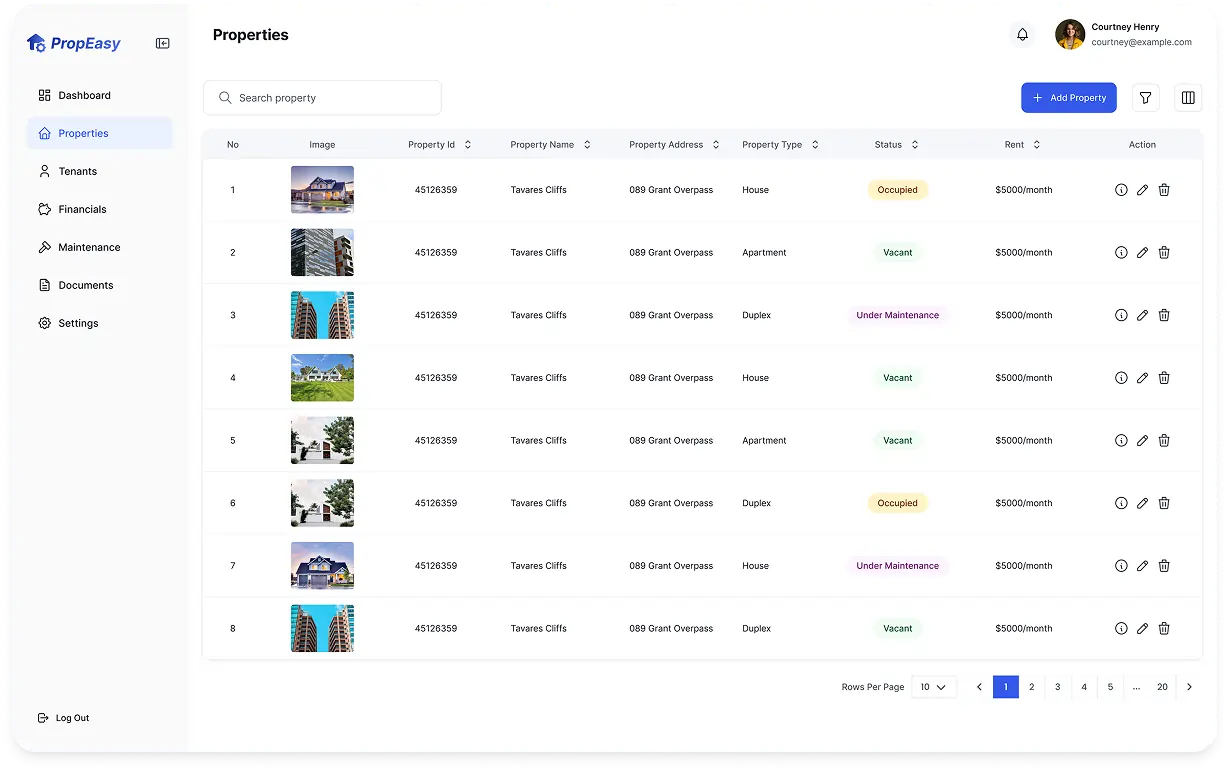This screenshot has height=773, width=1230.
Task: Go to the Maintenance section
Action: click(x=89, y=247)
